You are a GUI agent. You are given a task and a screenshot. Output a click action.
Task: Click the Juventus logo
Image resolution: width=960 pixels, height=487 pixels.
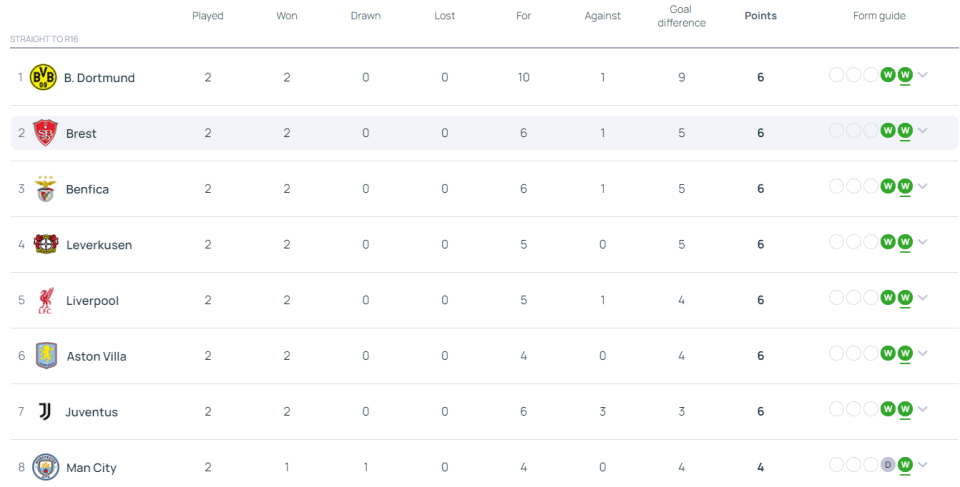pyautogui.click(x=45, y=412)
